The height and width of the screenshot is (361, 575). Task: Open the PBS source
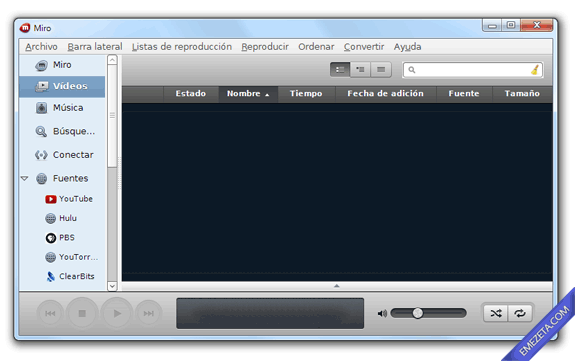tap(62, 238)
